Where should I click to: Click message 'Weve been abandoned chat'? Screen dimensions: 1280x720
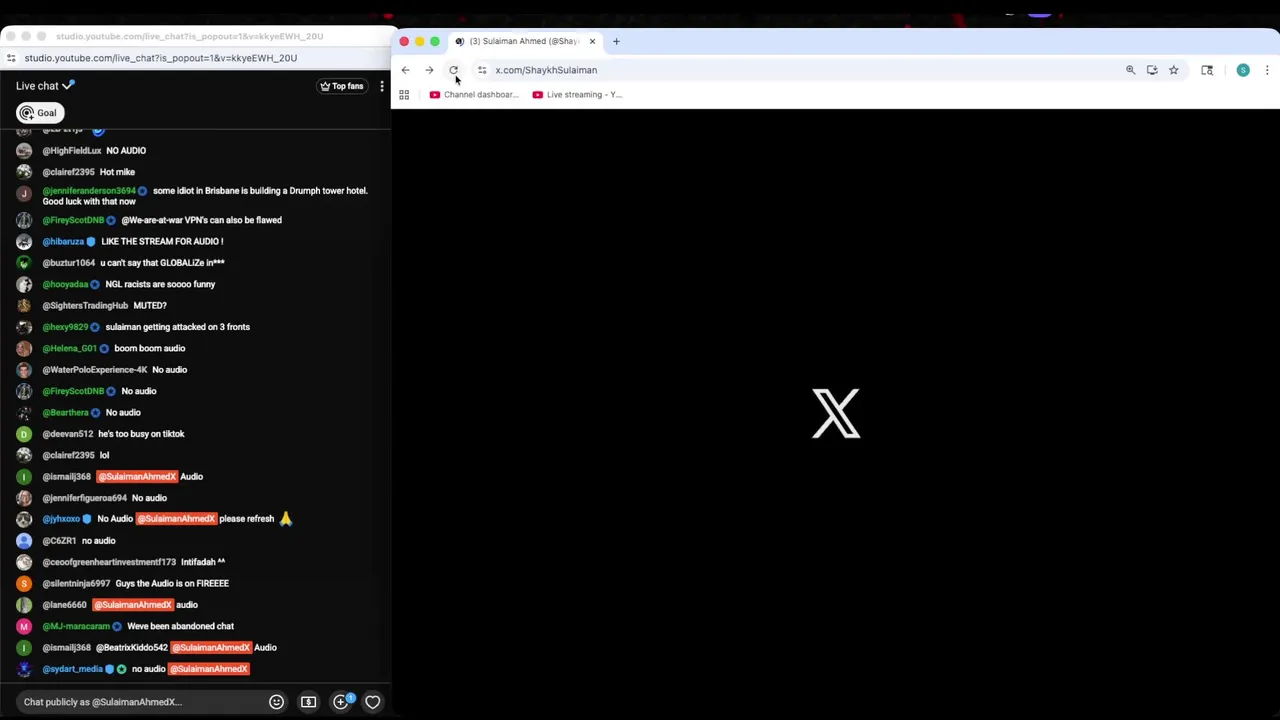(180, 627)
